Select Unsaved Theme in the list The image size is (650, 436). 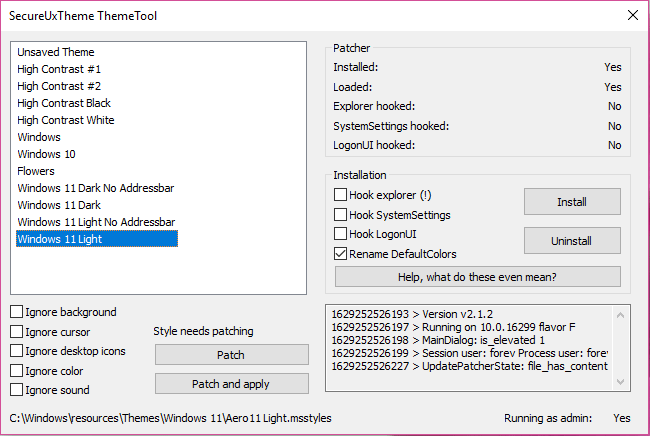(x=56, y=52)
